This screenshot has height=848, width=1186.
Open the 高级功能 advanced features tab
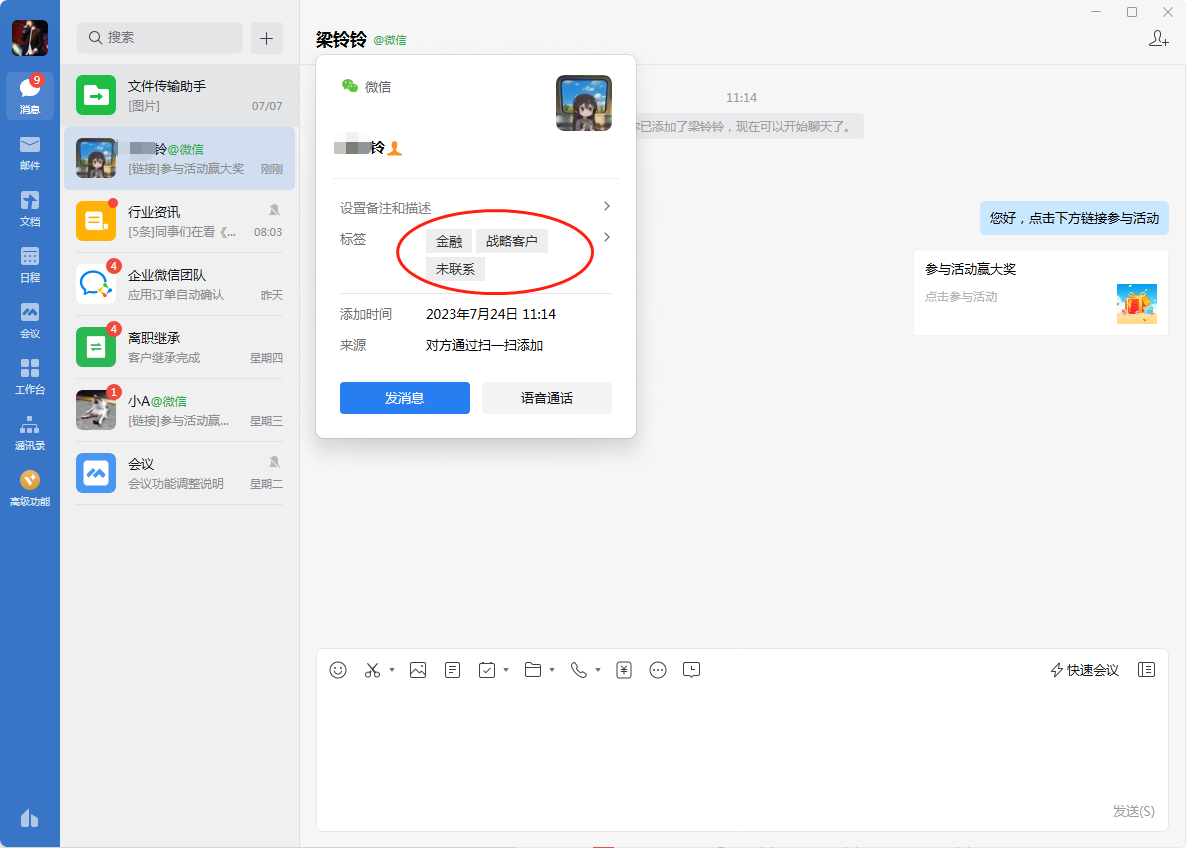tap(29, 489)
